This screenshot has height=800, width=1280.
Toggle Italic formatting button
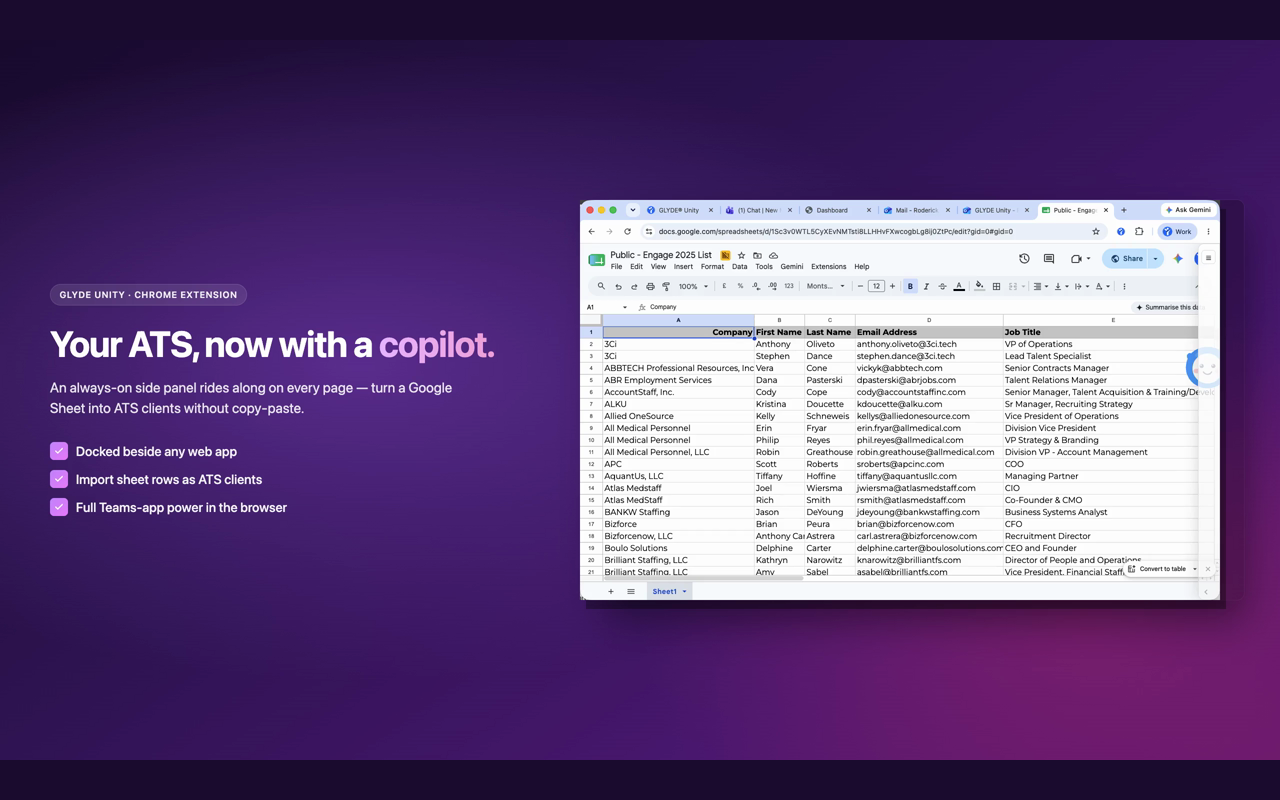[926, 286]
